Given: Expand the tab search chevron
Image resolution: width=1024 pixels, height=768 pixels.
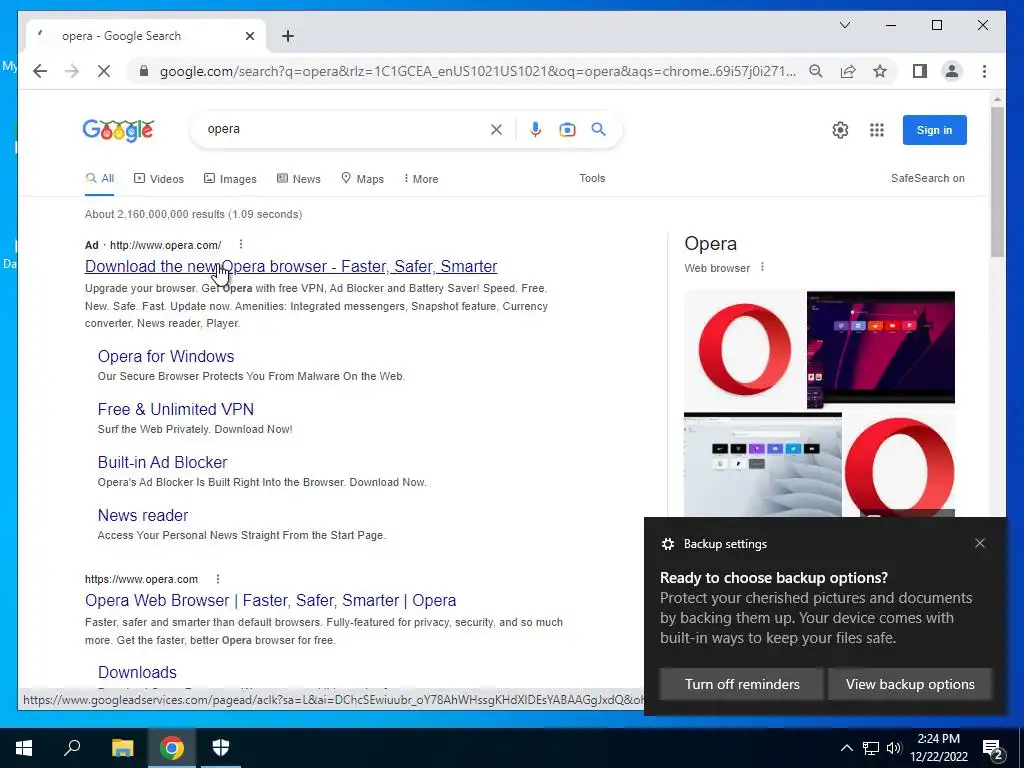Looking at the screenshot, I should (844, 25).
